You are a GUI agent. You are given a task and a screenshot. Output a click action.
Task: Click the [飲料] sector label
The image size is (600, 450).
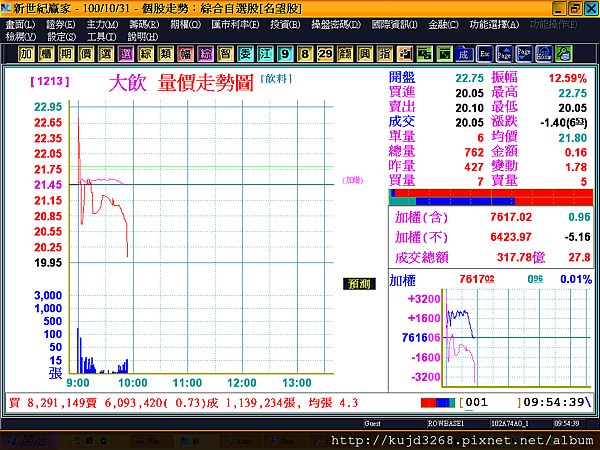pos(276,79)
